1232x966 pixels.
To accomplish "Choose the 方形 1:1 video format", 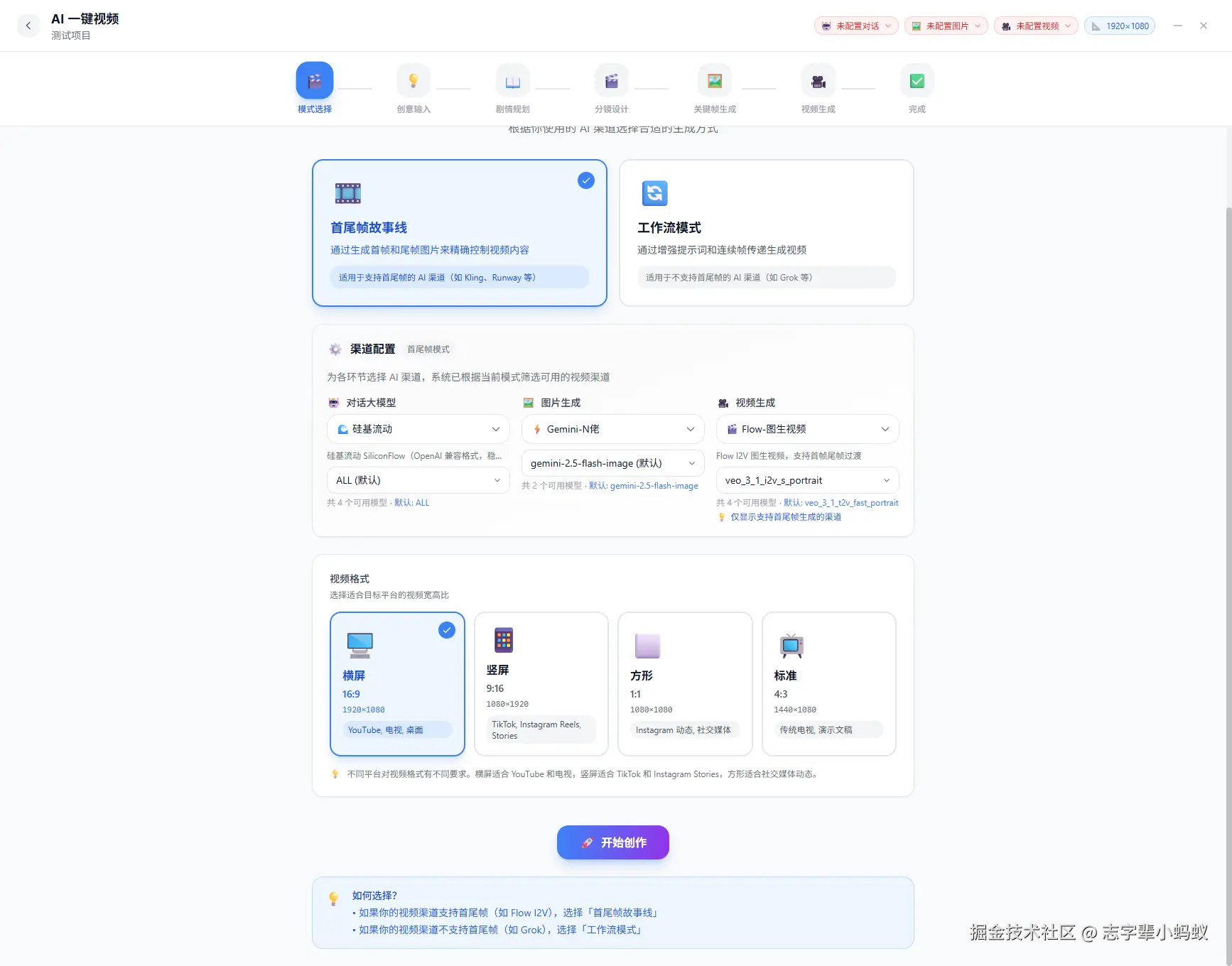I will tap(686, 684).
